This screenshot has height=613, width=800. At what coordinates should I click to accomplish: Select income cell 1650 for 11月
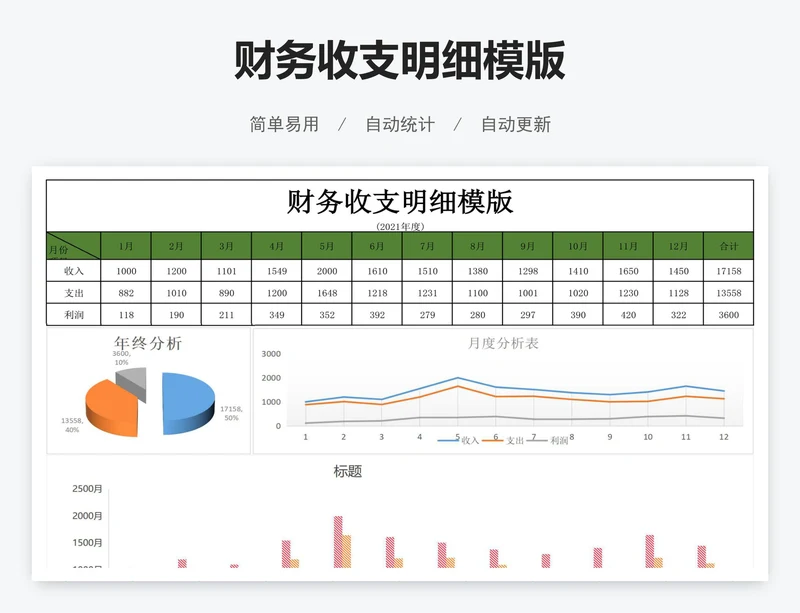tap(628, 271)
